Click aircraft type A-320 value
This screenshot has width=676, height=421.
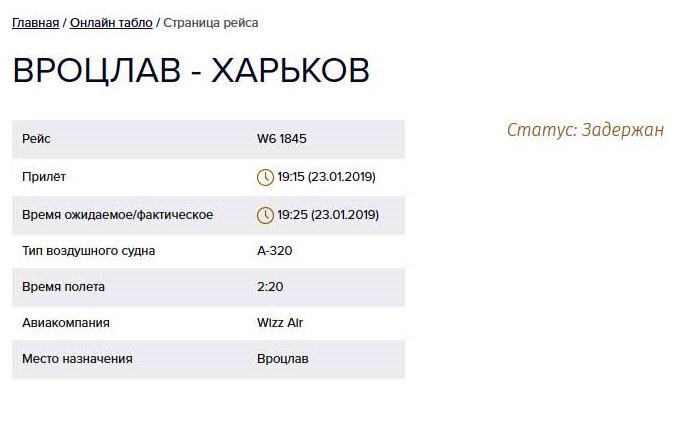(275, 251)
